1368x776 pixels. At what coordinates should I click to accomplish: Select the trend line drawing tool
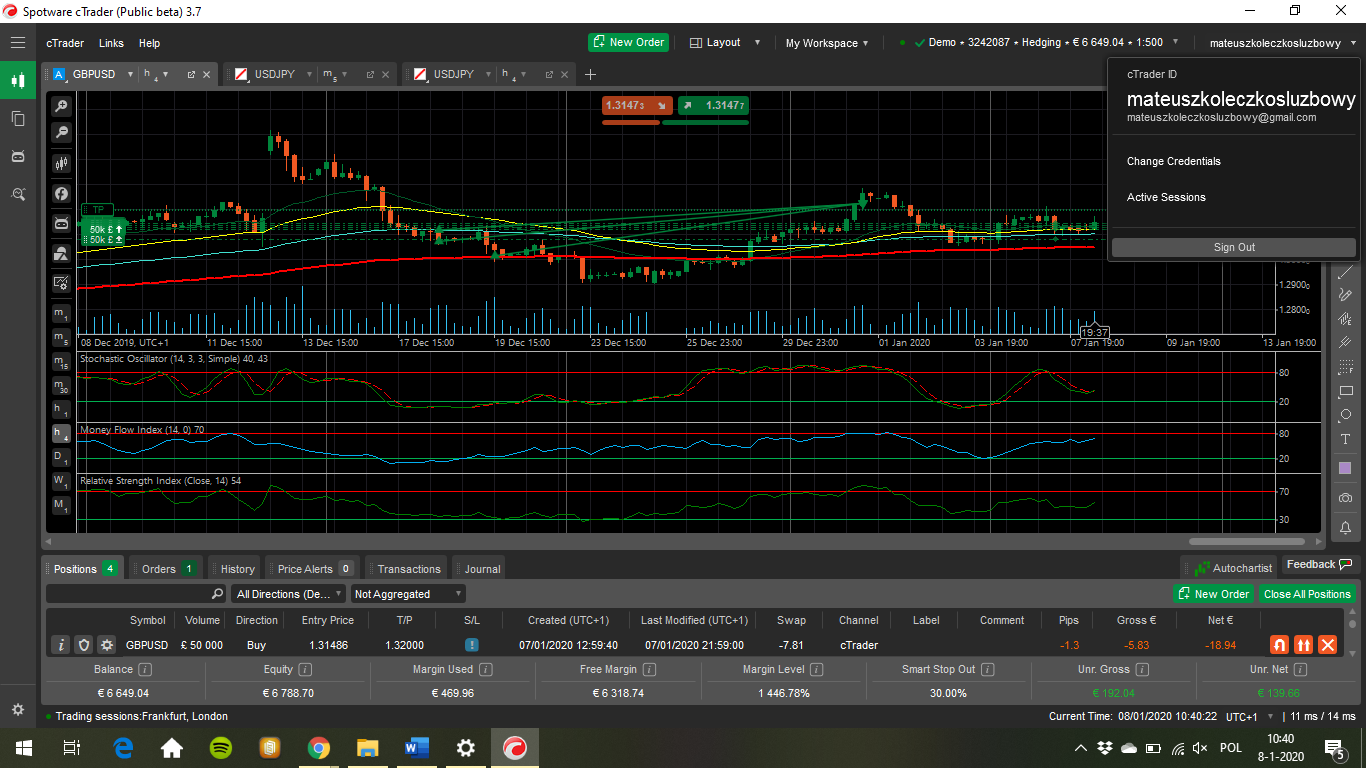click(1345, 272)
